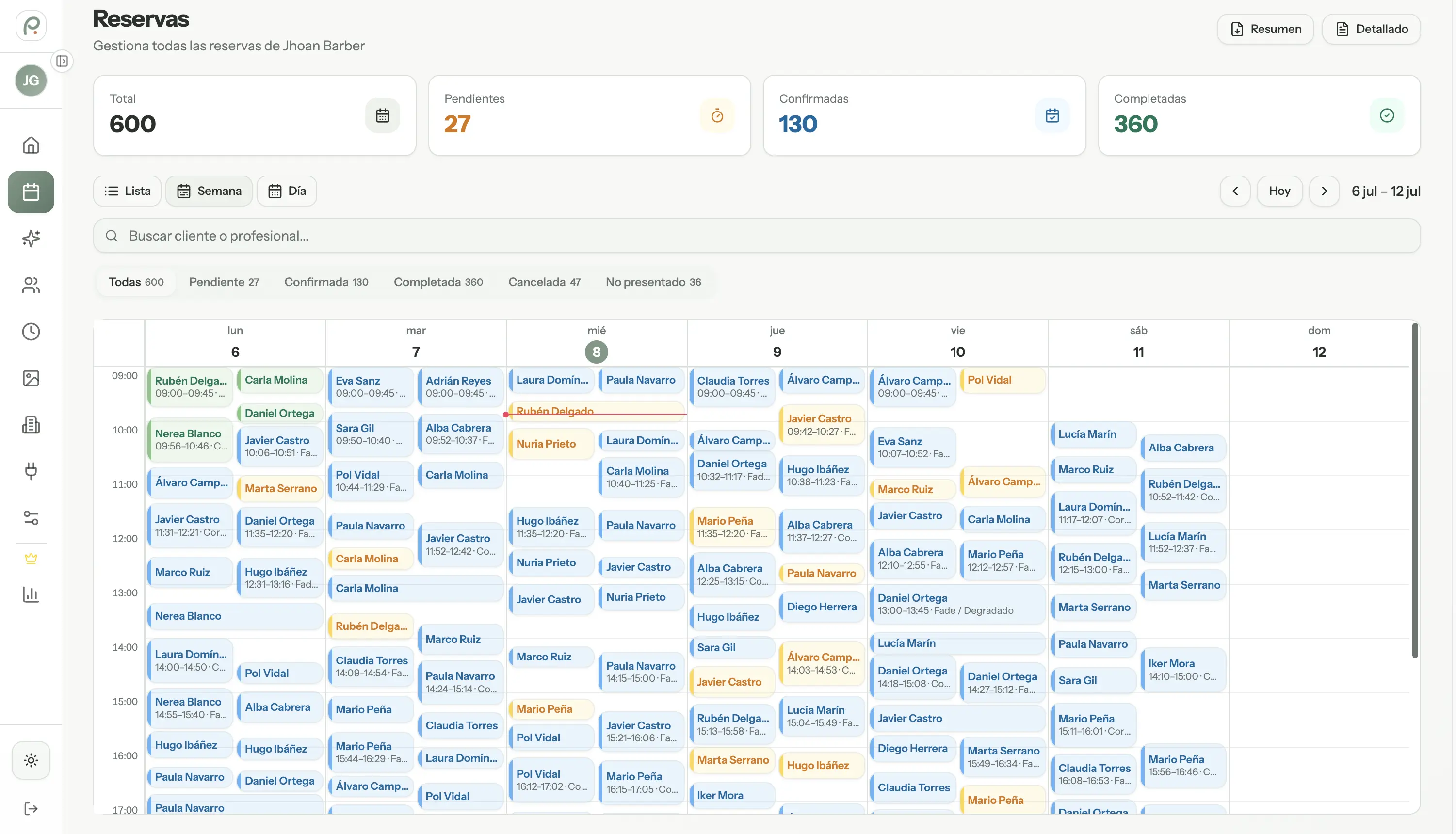Switch to the Día view

tap(287, 191)
